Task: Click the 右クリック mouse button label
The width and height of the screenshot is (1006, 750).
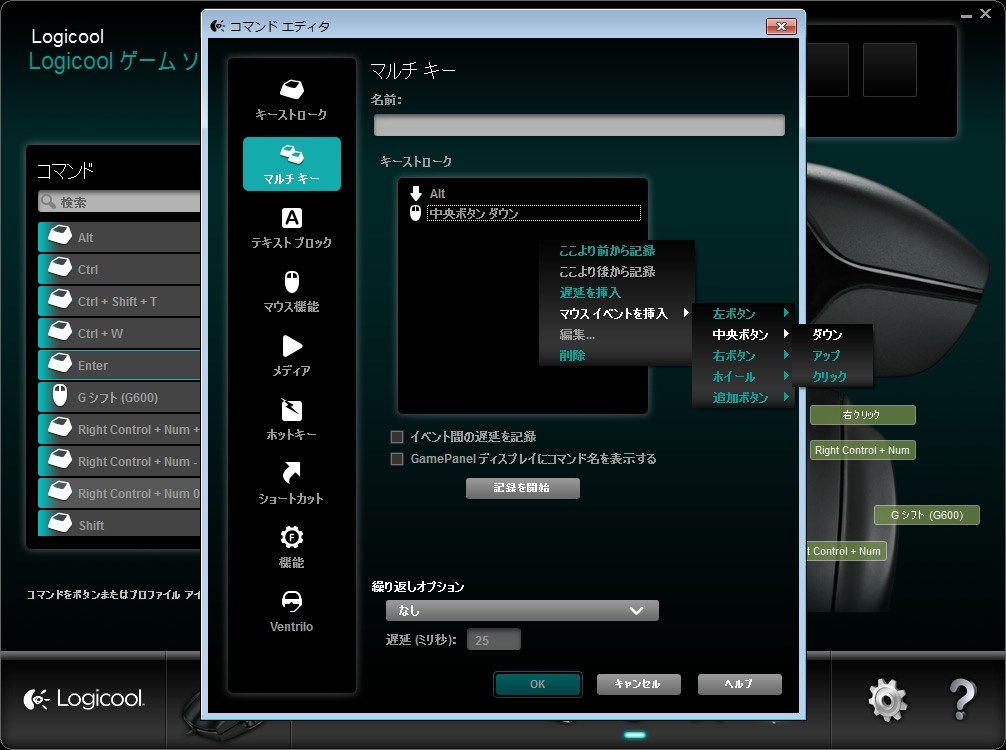Action: 862,415
